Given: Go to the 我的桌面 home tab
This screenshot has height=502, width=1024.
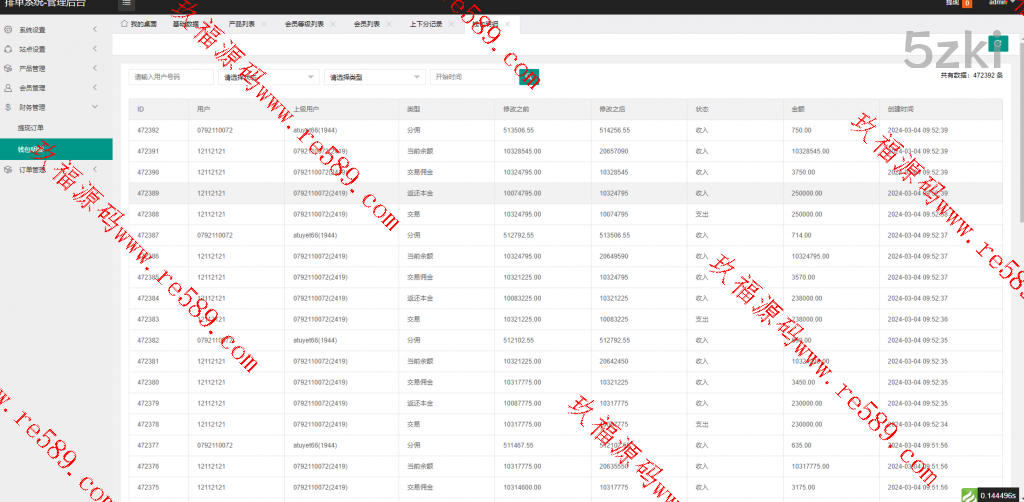Looking at the screenshot, I should click(x=139, y=23).
